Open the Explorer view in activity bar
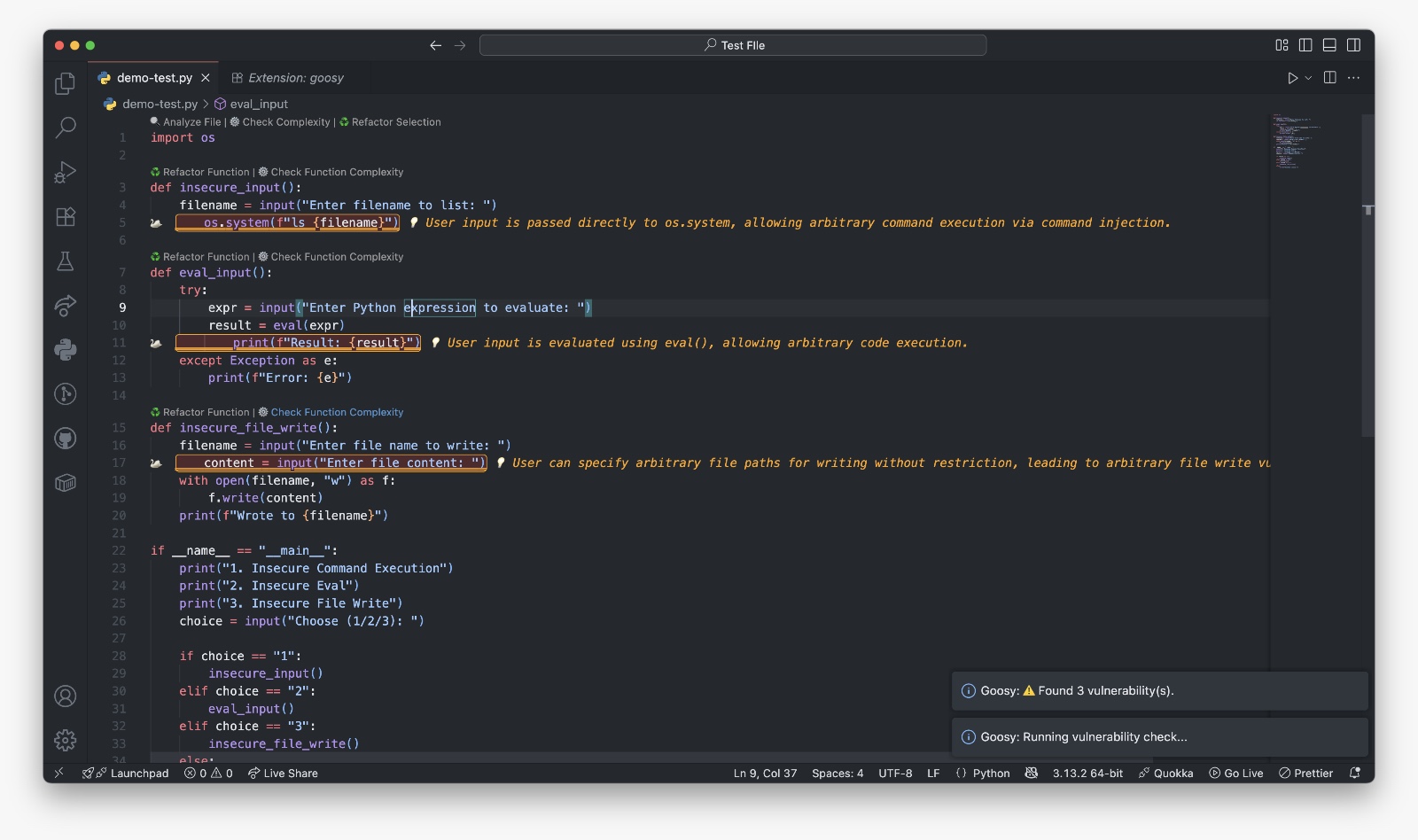Screen dimensions: 1418x840 [65, 83]
